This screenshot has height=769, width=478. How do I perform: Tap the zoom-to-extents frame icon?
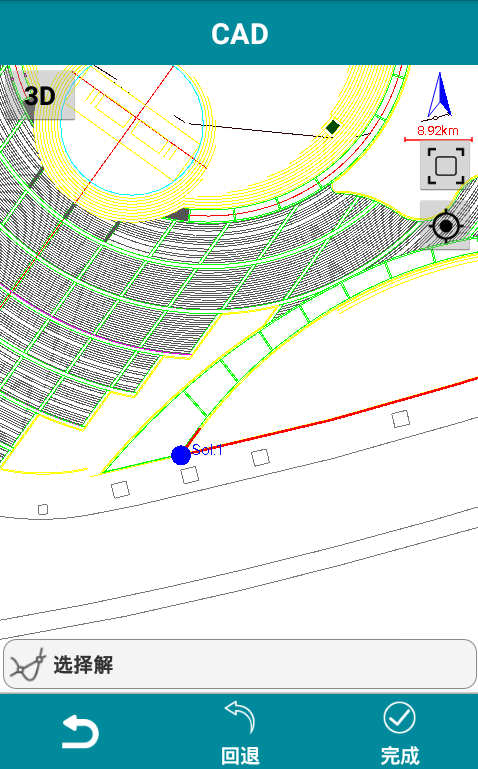pyautogui.click(x=445, y=166)
